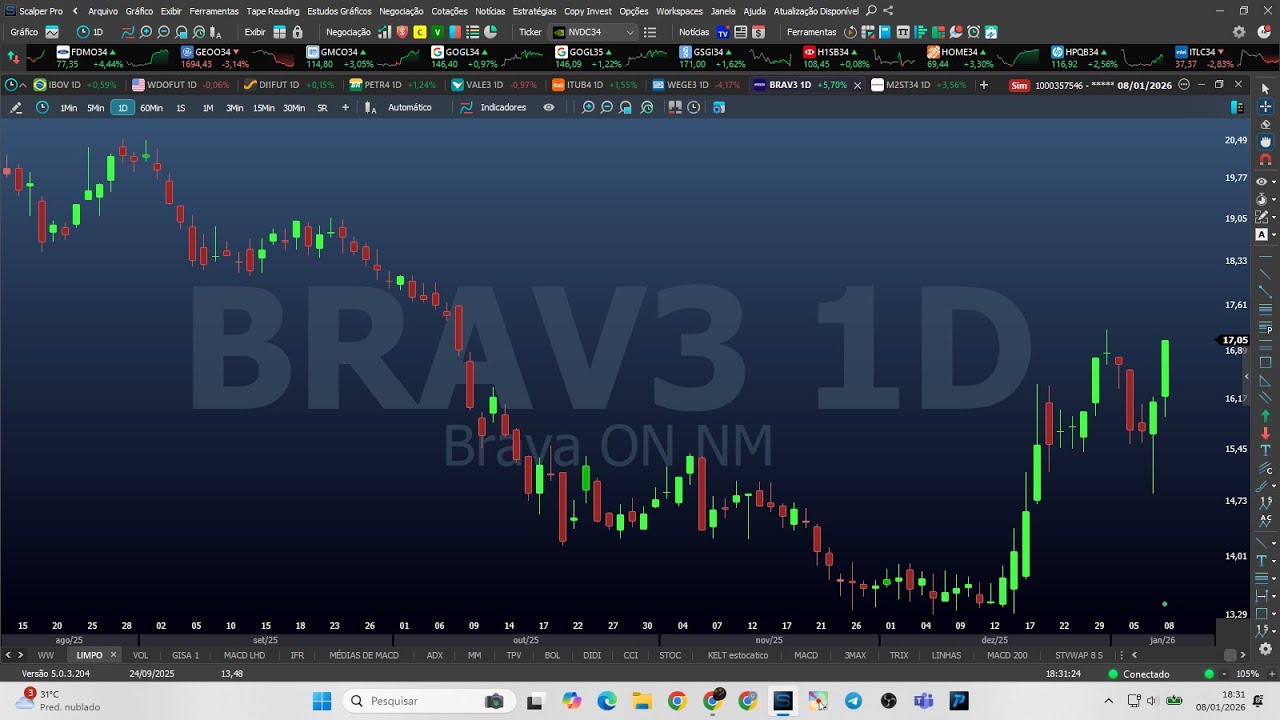Screen dimensions: 1280x720
Task: Click the 17,05 current price label
Action: tap(1234, 340)
